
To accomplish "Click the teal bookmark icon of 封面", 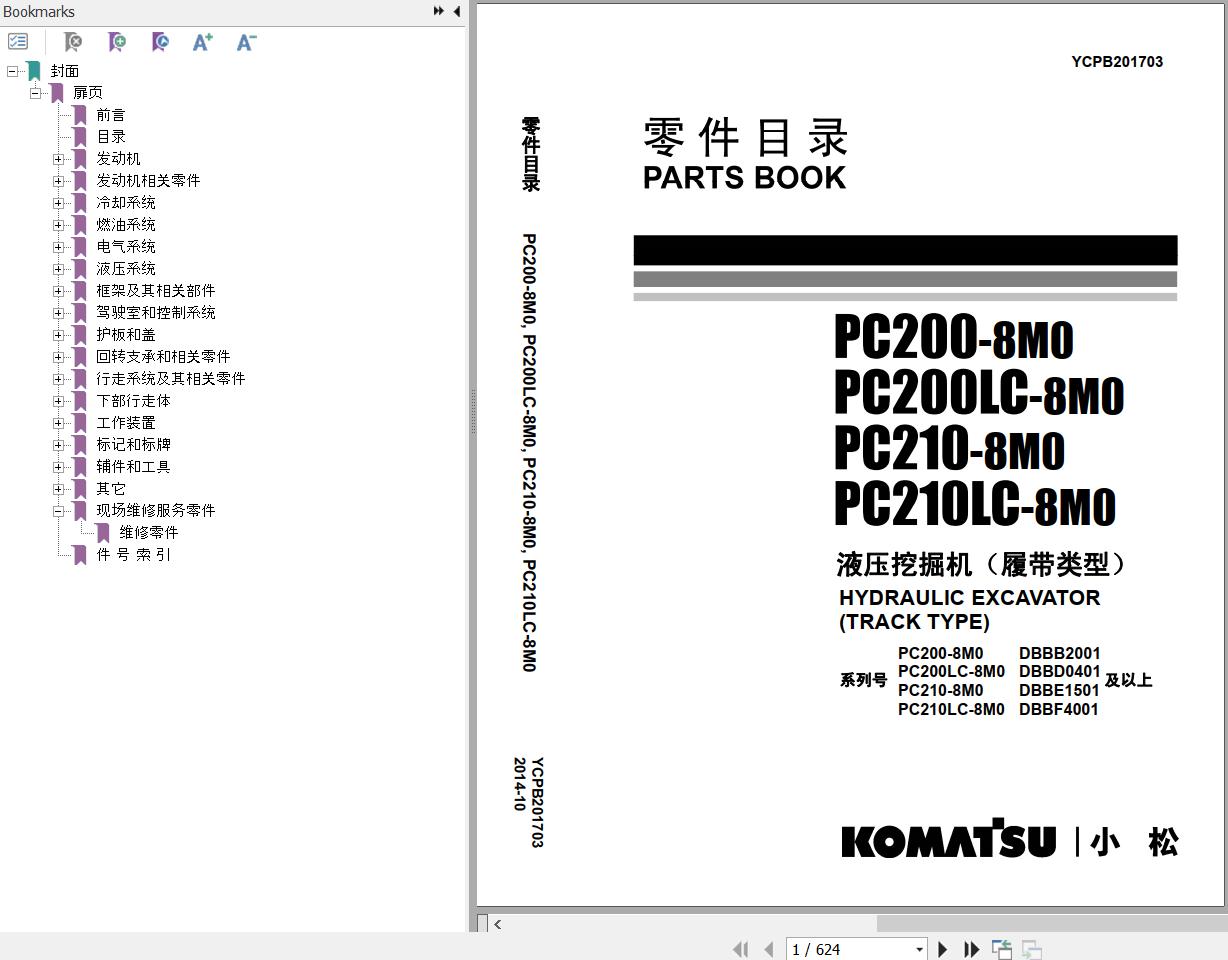I will tap(34, 71).
